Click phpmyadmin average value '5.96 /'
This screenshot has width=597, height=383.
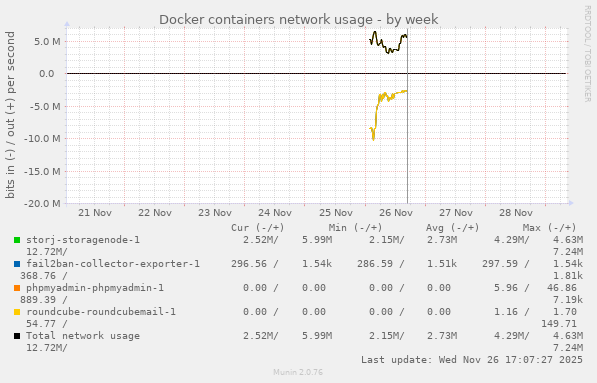pos(512,288)
